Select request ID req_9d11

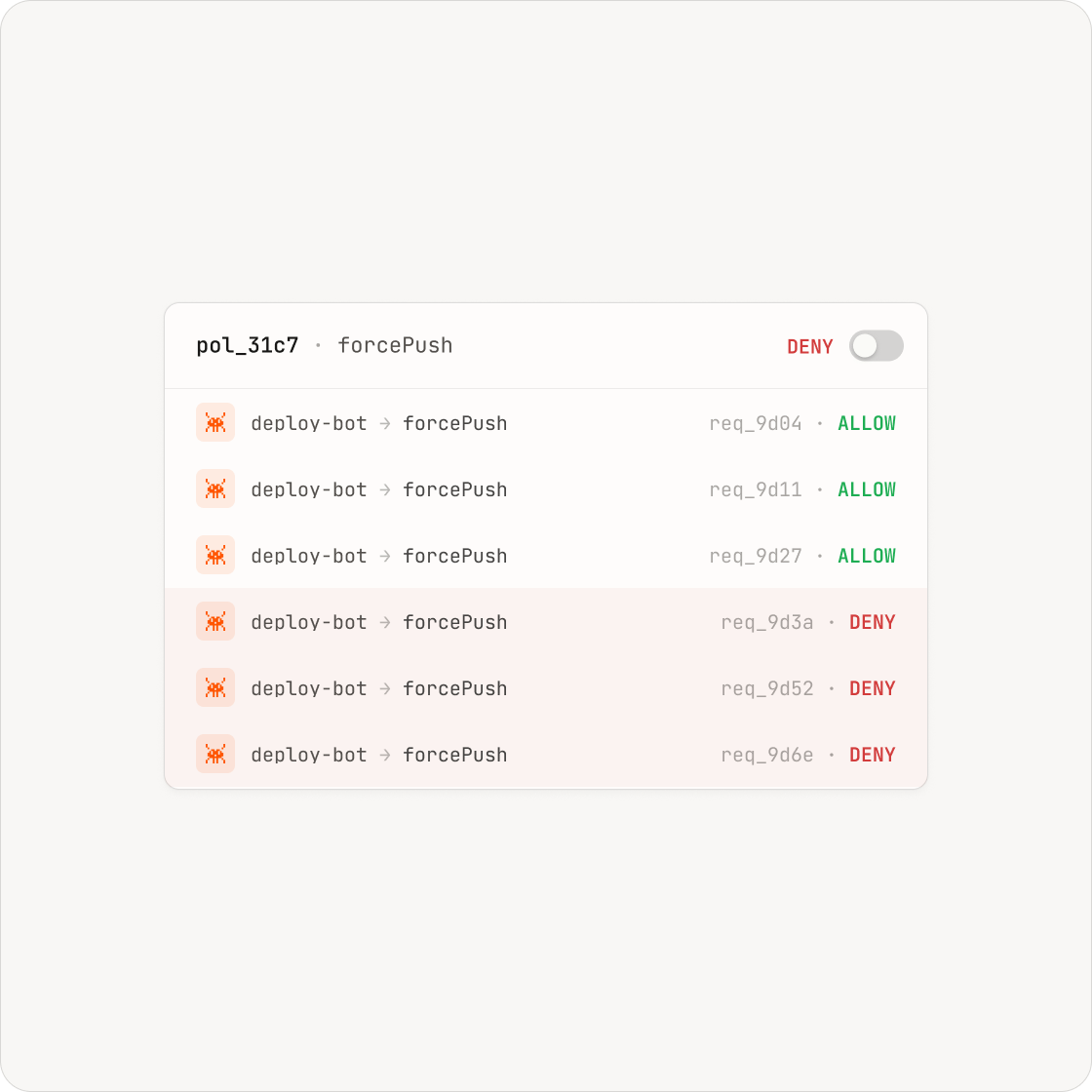(x=756, y=489)
